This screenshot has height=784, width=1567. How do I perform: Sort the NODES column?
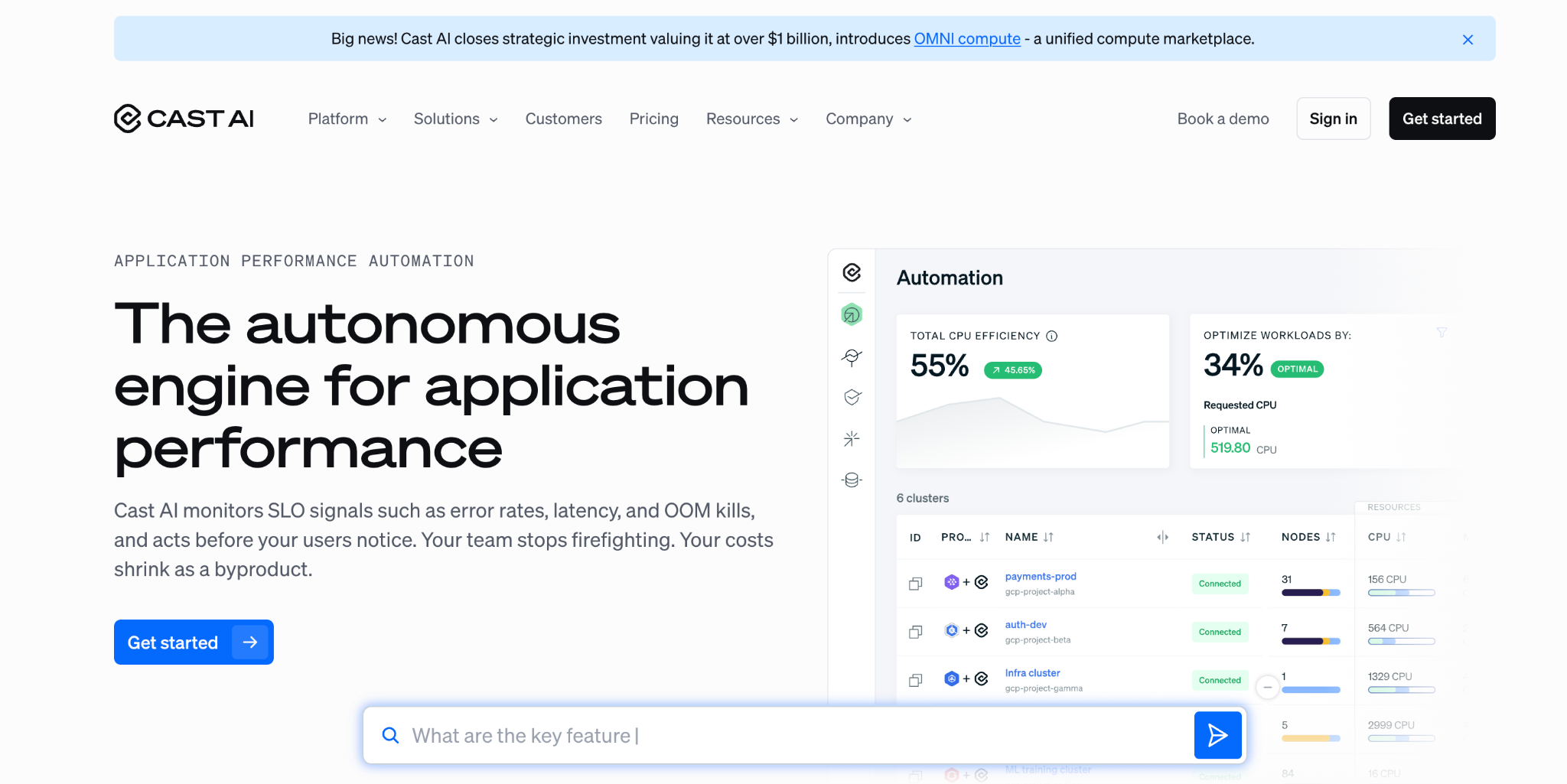[1331, 537]
